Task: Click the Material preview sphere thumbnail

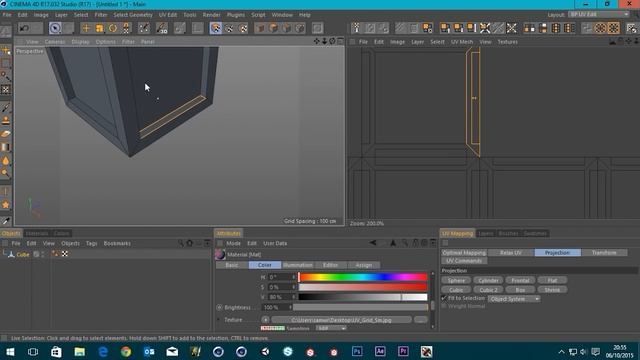Action: point(220,254)
